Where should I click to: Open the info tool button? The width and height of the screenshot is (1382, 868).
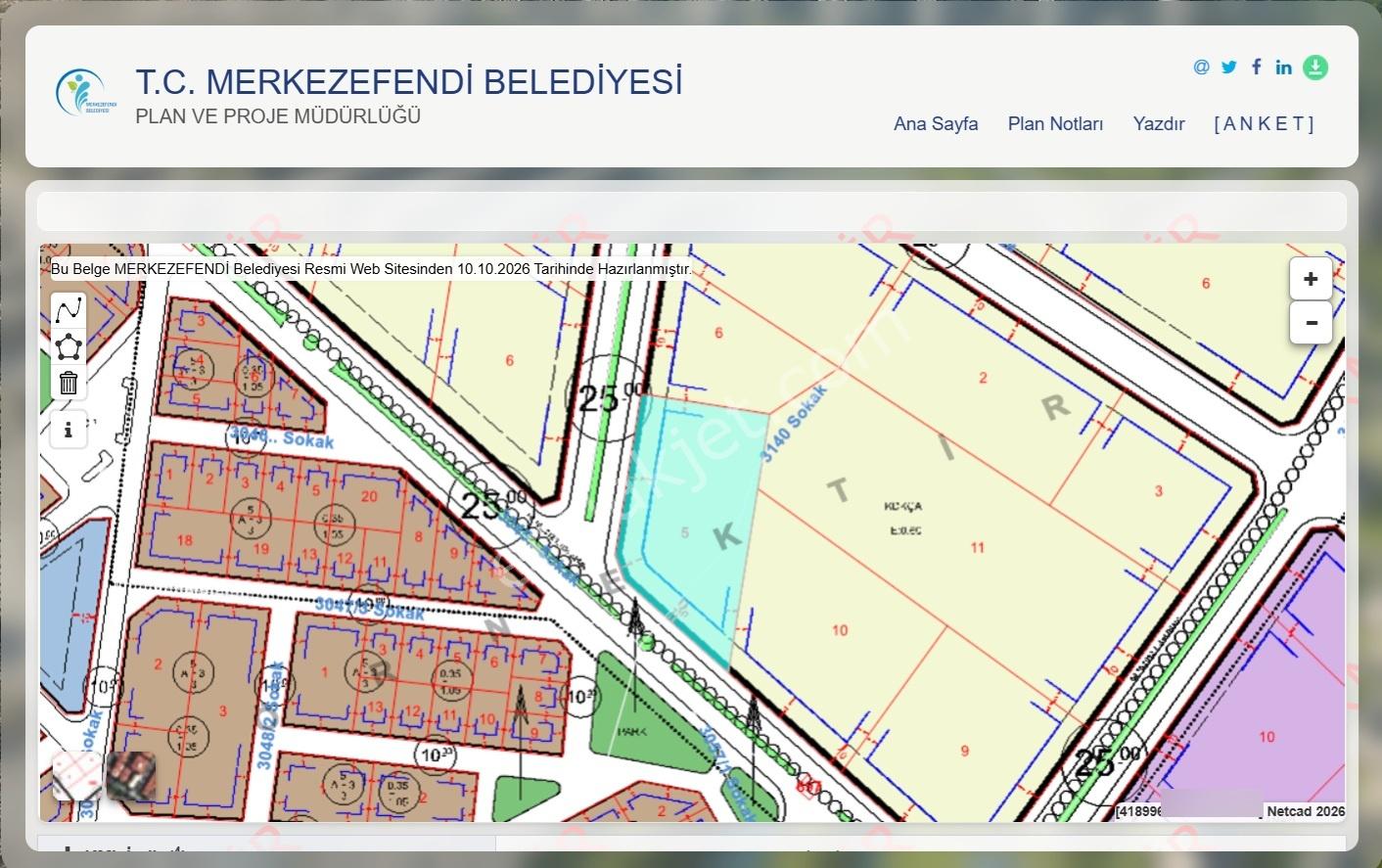[69, 430]
